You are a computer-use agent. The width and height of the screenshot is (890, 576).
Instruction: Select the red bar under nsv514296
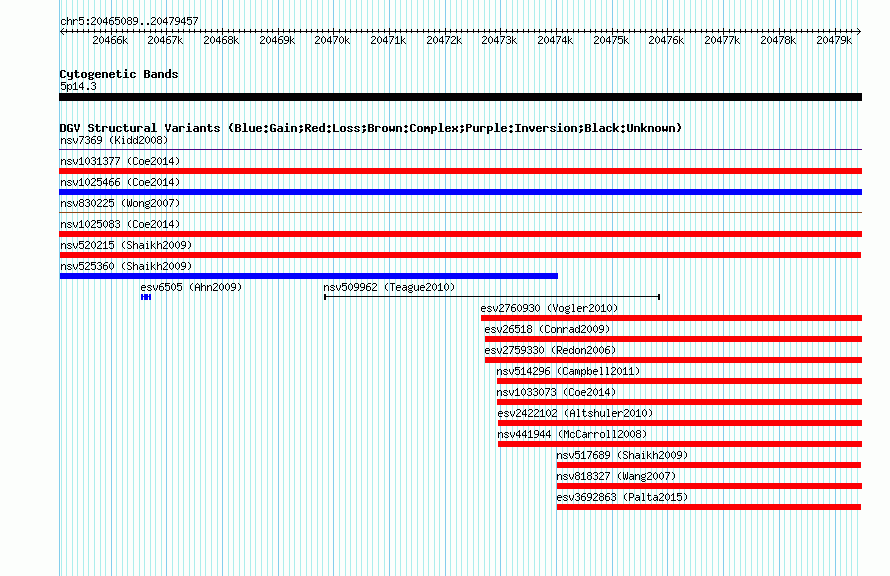679,381
